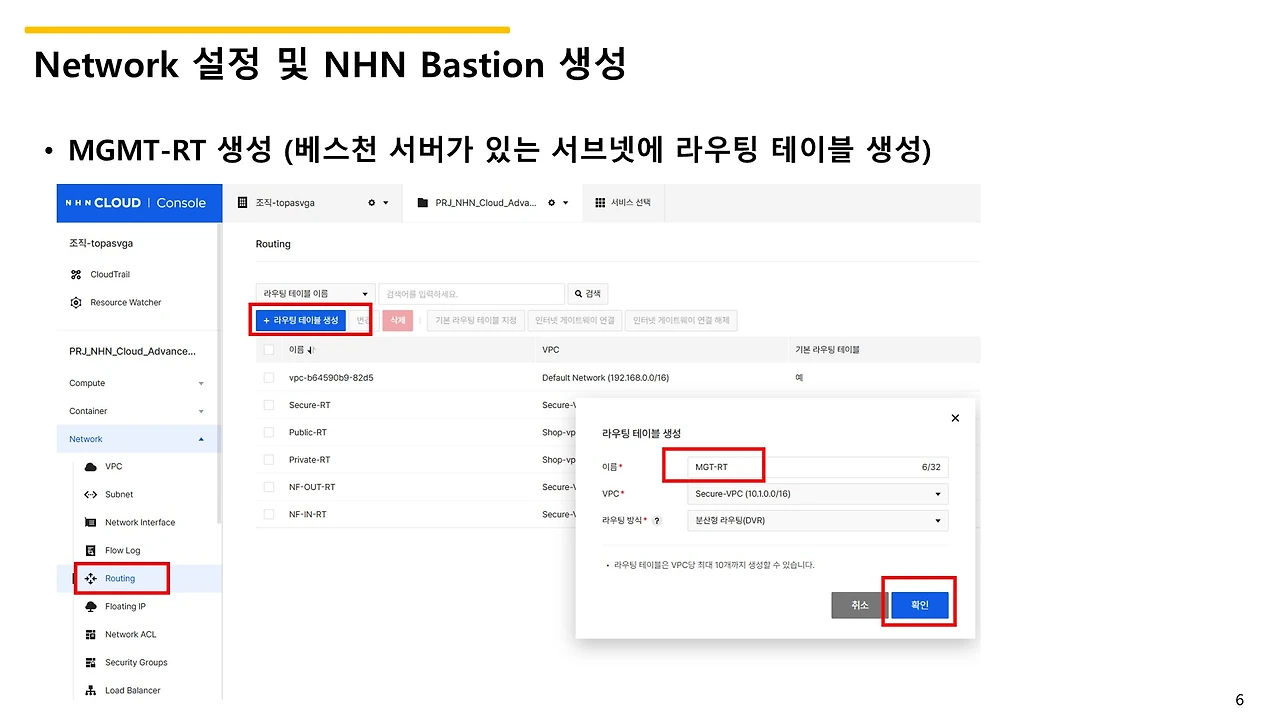Open CloudTrail from the sidebar
Screen dimensions: 1280x720
pyautogui.click(x=109, y=274)
